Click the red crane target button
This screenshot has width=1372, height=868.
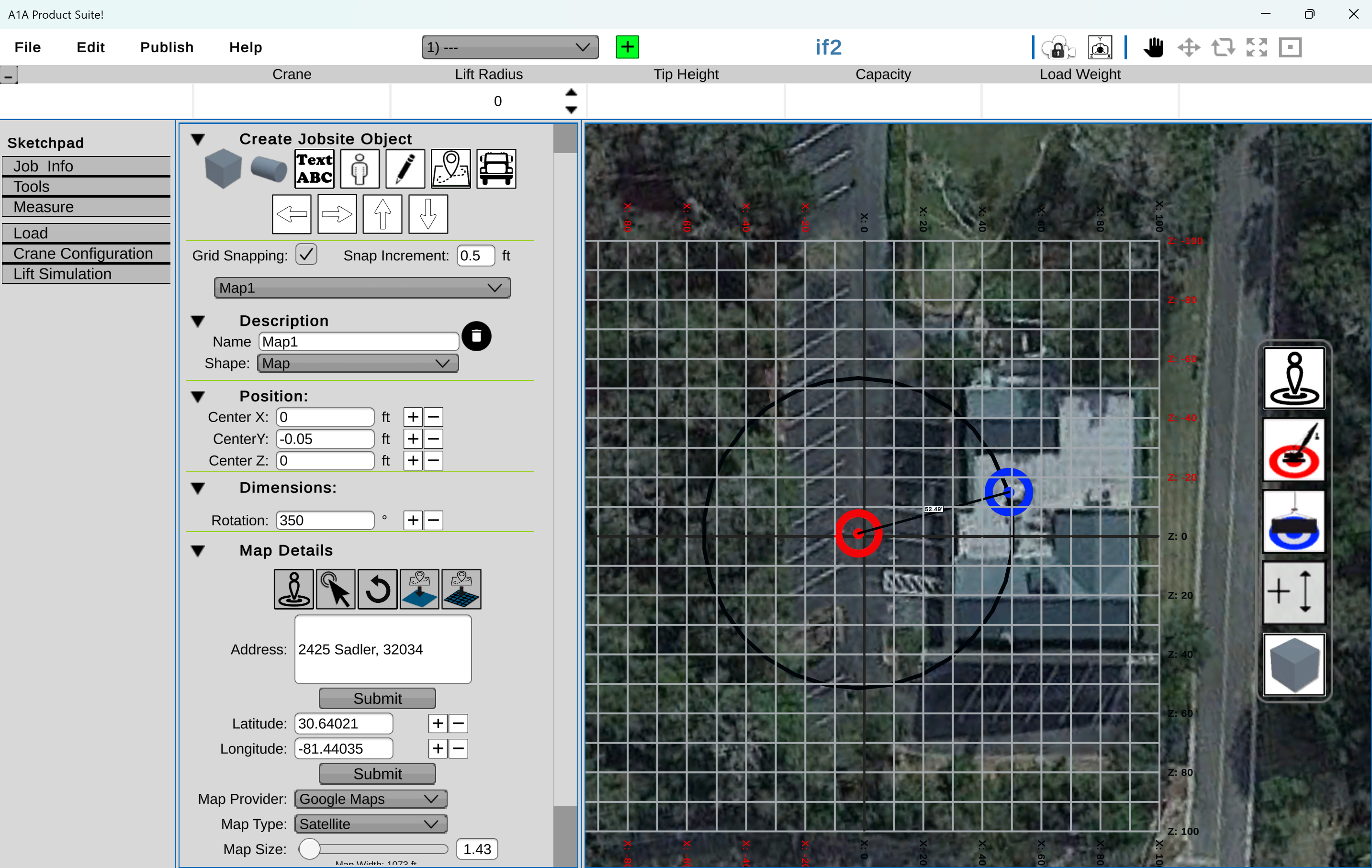click(x=1294, y=450)
